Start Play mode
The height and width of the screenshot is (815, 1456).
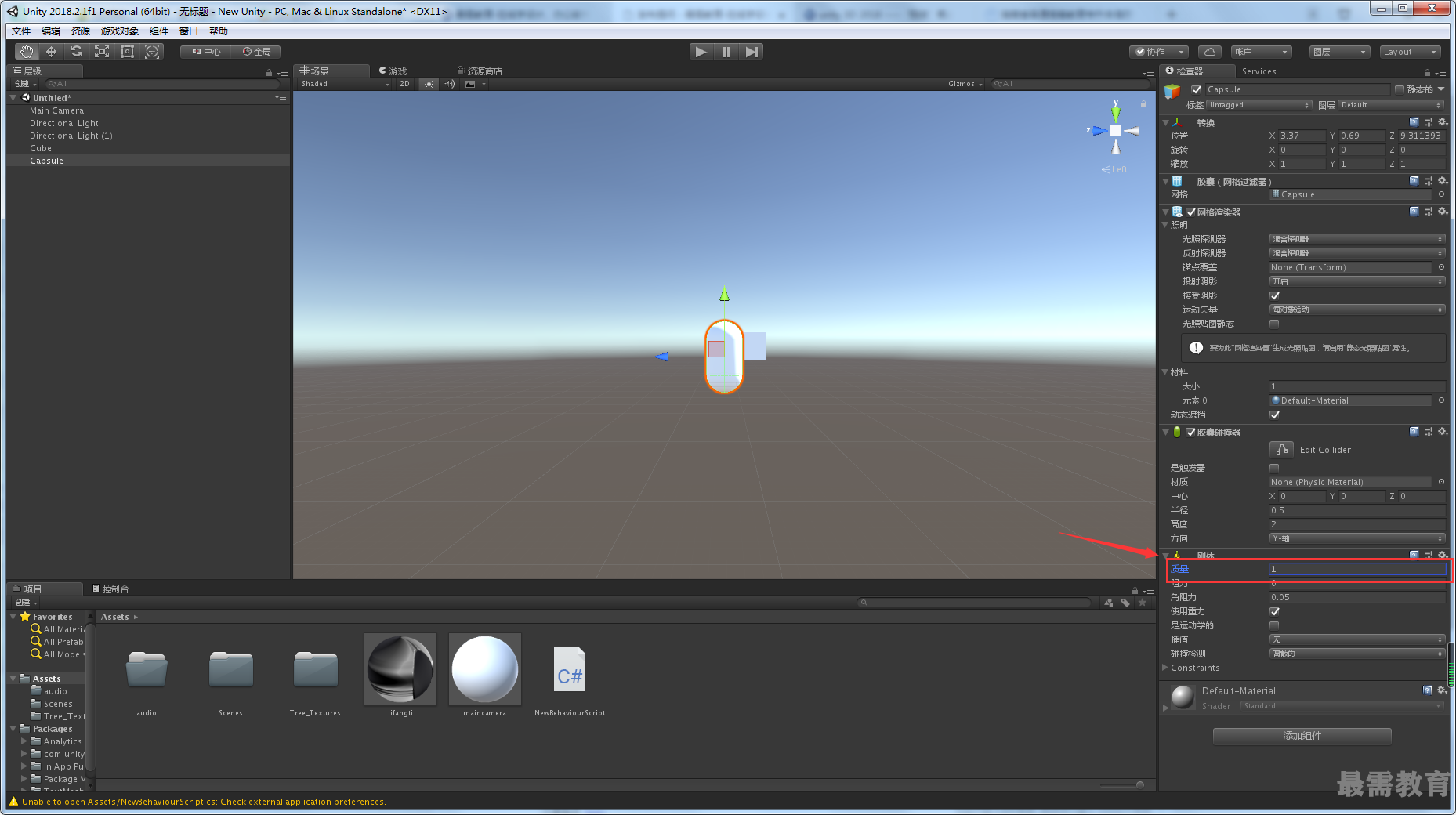click(x=701, y=52)
